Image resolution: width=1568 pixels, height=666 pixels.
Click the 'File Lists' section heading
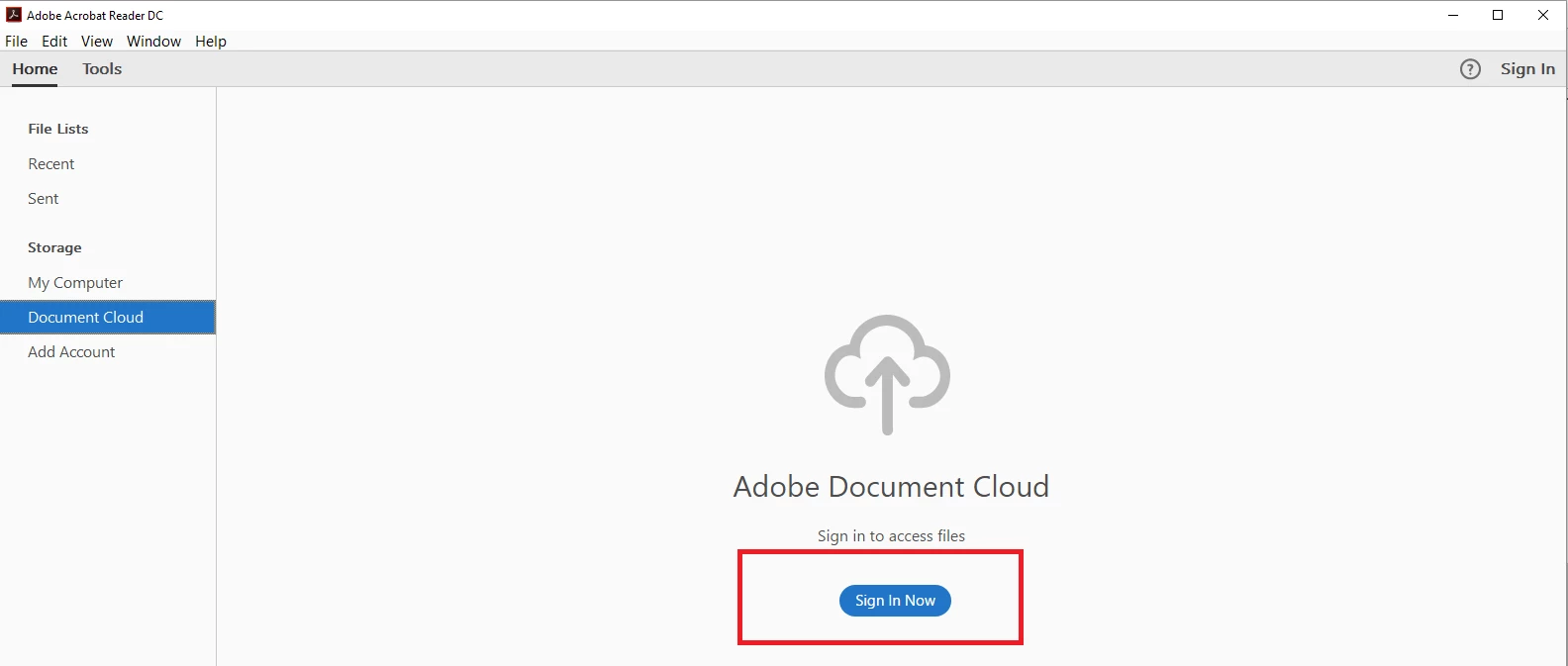click(58, 129)
